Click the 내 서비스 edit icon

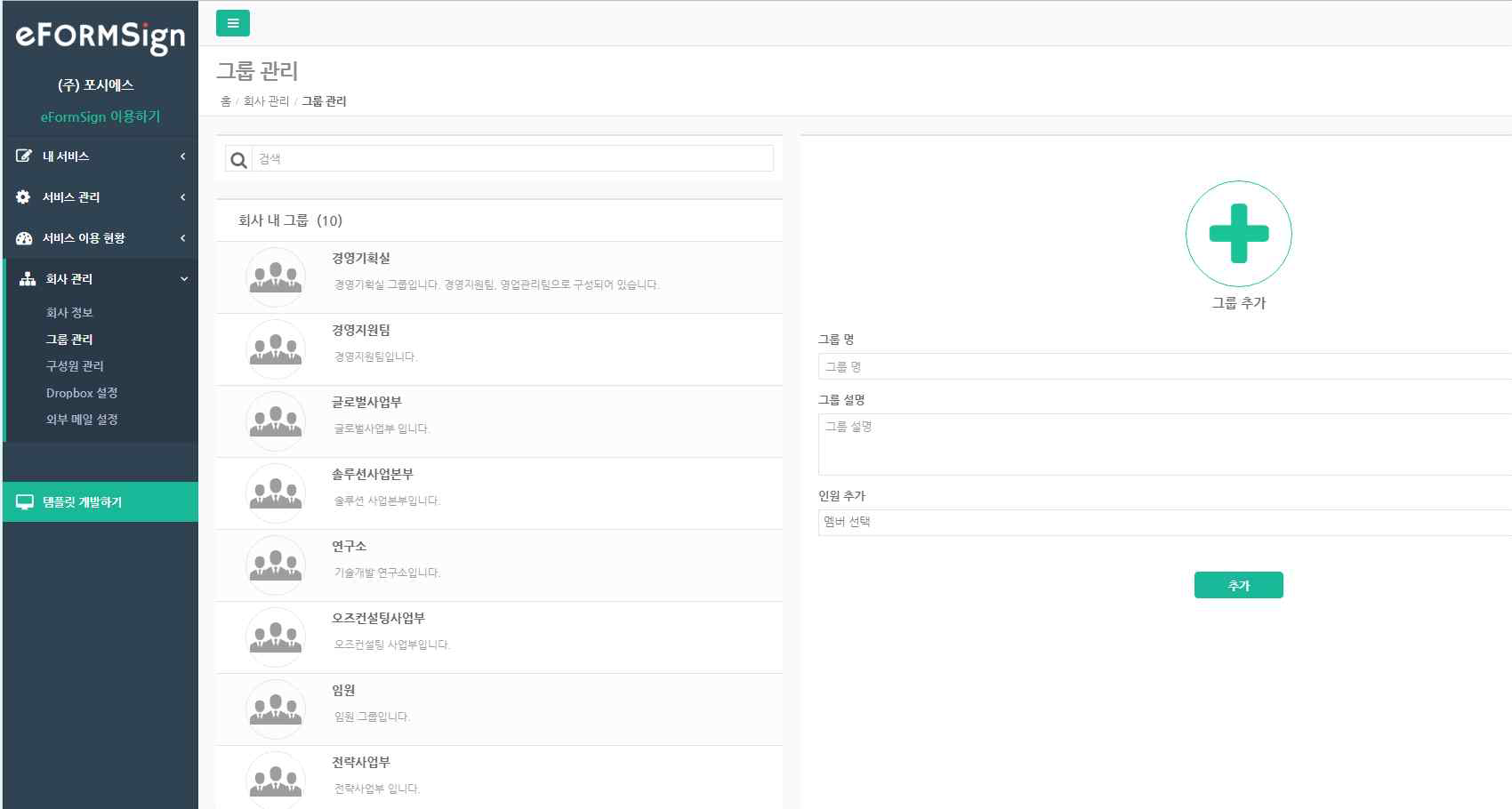tap(24, 156)
